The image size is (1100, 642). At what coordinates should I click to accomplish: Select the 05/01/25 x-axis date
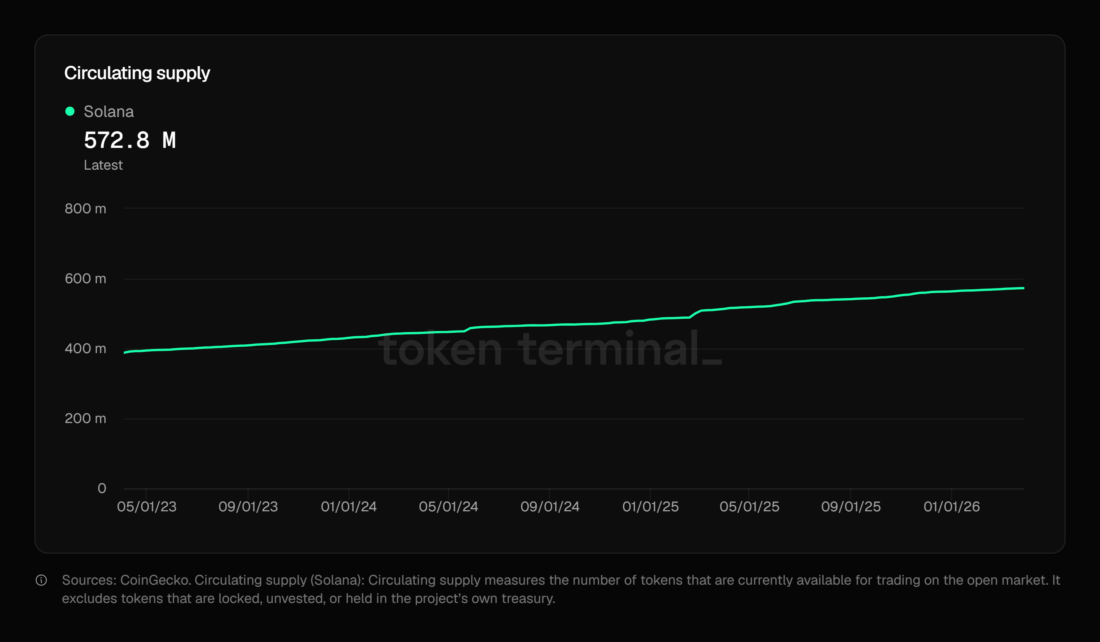[750, 507]
